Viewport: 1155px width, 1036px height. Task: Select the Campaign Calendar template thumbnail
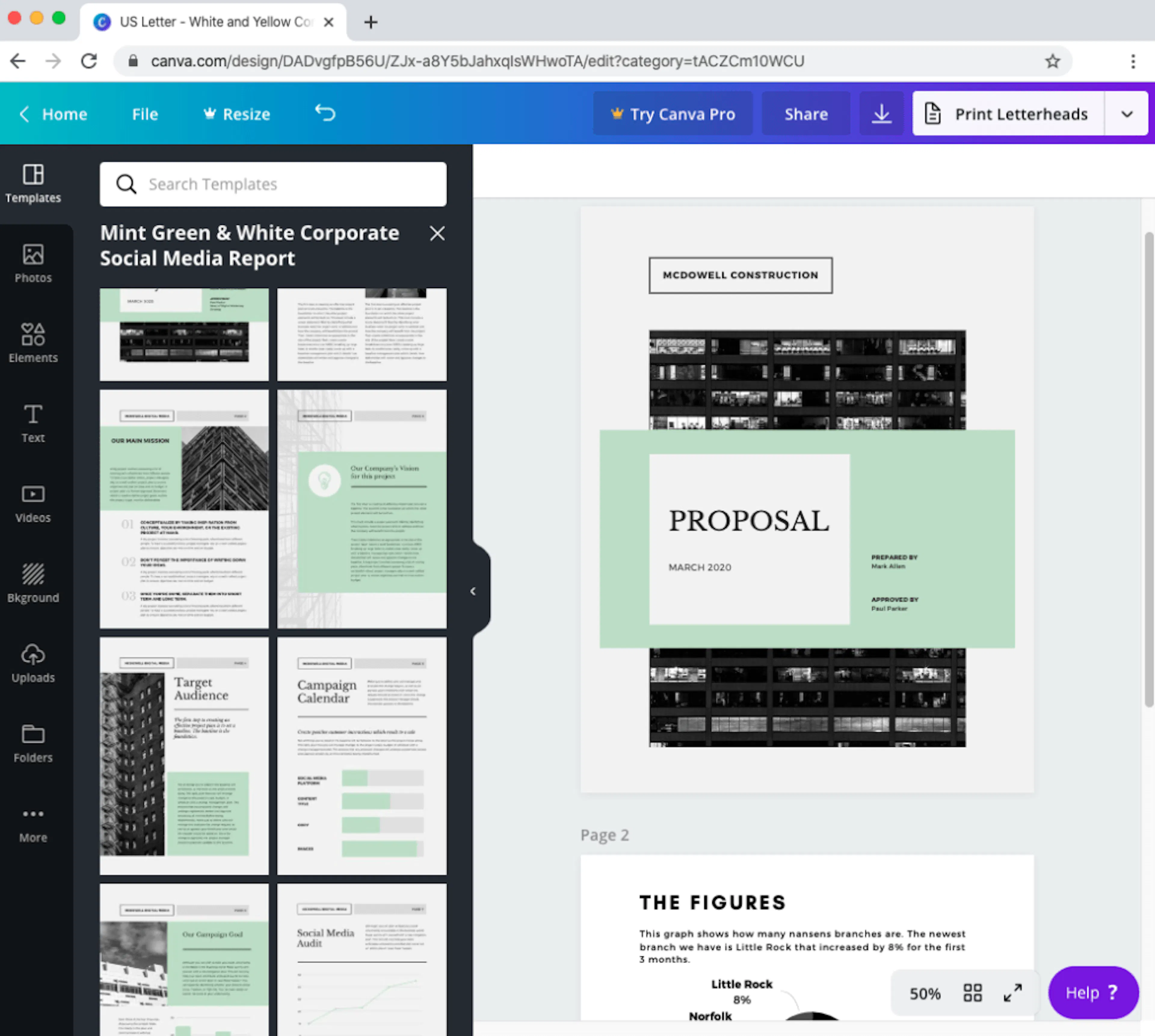click(362, 756)
